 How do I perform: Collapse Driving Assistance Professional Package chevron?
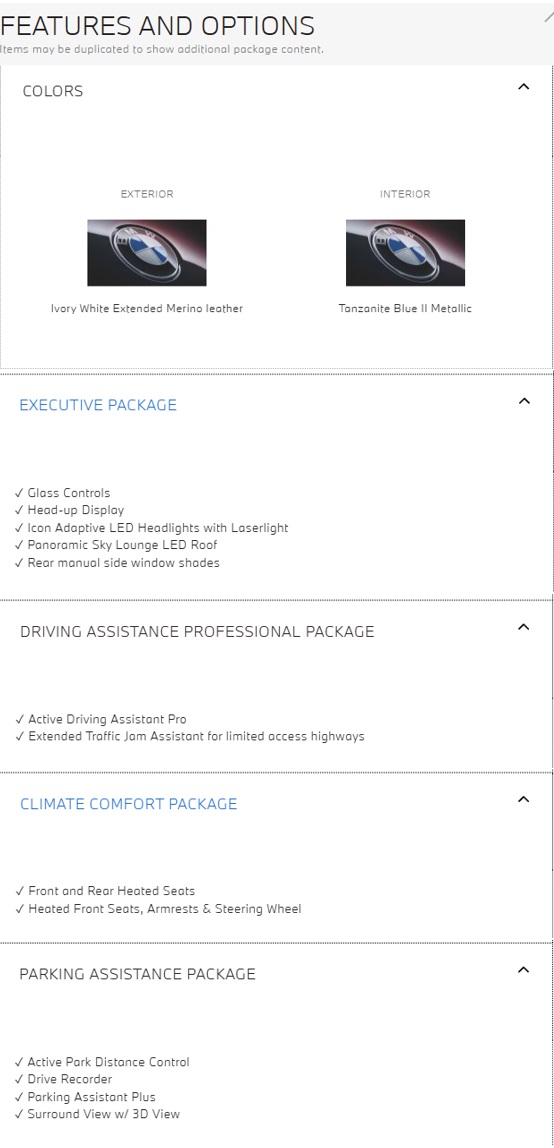click(523, 627)
